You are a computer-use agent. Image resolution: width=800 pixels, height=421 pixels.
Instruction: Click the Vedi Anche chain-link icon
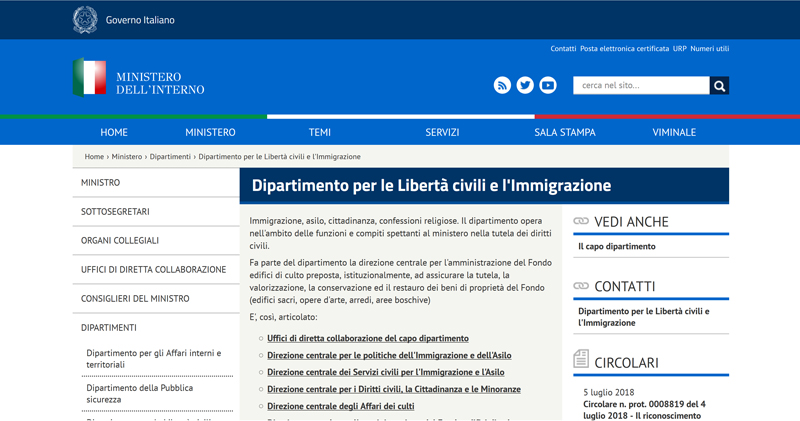click(x=581, y=221)
